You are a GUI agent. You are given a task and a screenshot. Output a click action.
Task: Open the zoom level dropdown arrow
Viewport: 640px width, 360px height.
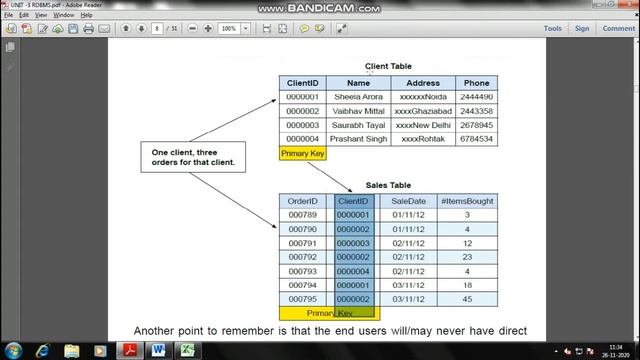246,29
